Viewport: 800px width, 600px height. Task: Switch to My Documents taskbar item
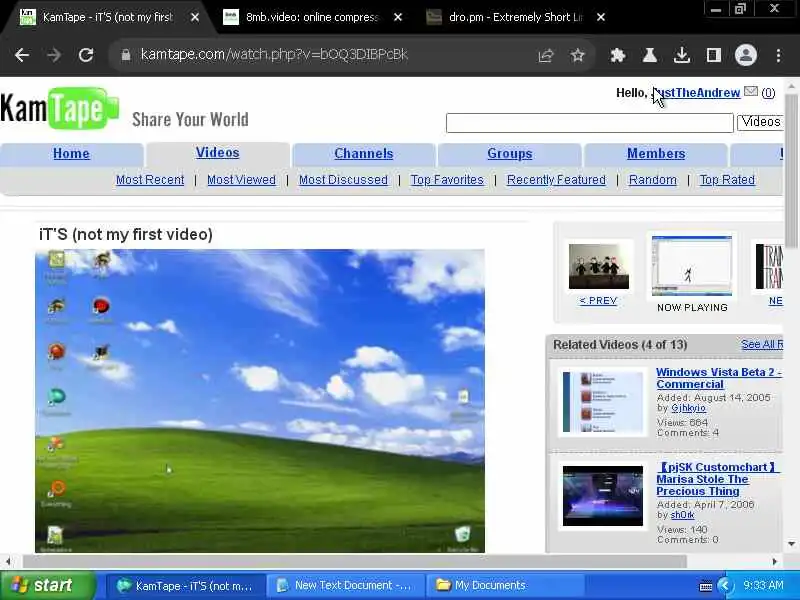506,585
